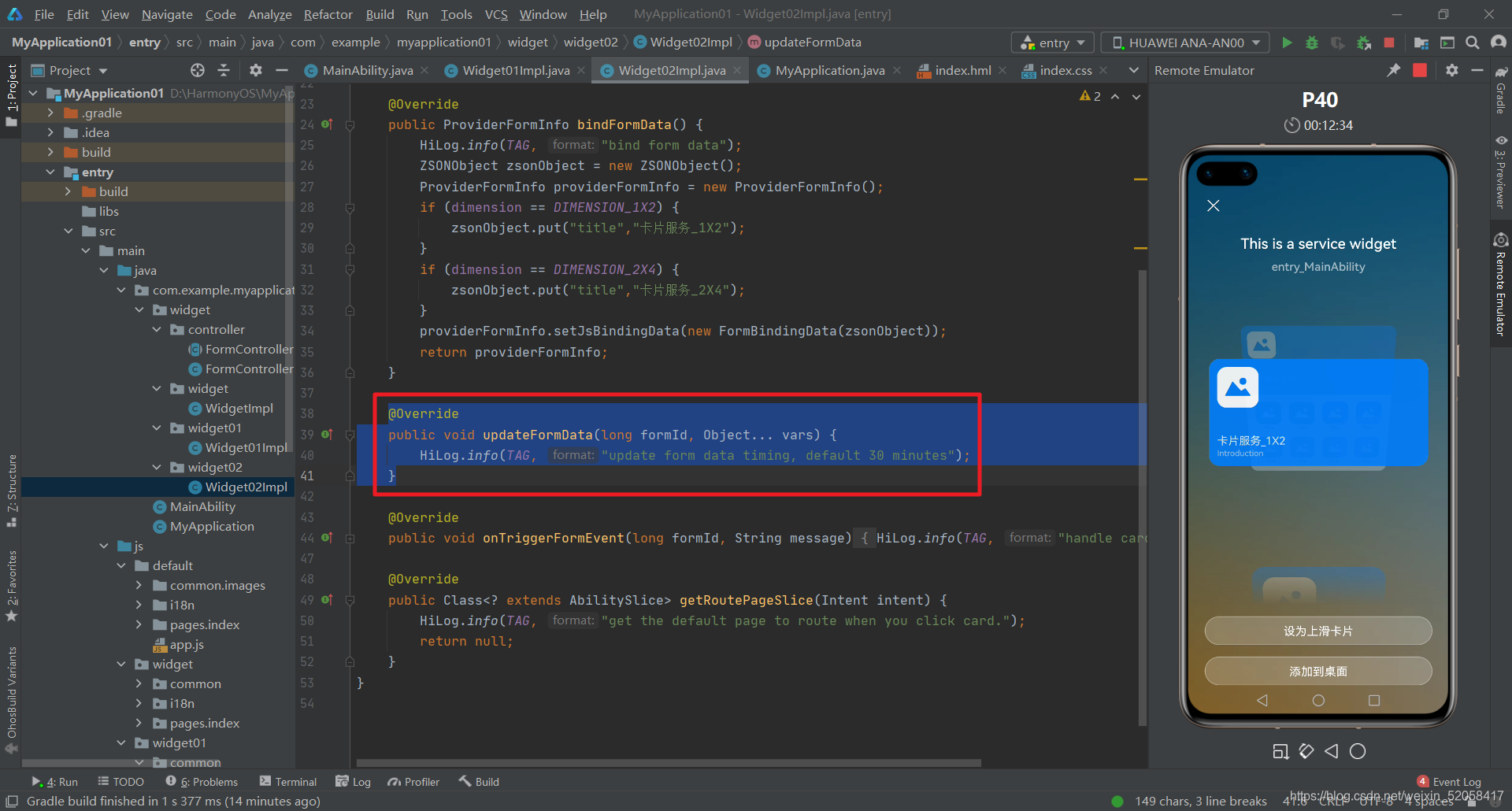Tap the emulator back triangle below phone
Image resolution: width=1512 pixels, height=811 pixels.
pos(1332,751)
